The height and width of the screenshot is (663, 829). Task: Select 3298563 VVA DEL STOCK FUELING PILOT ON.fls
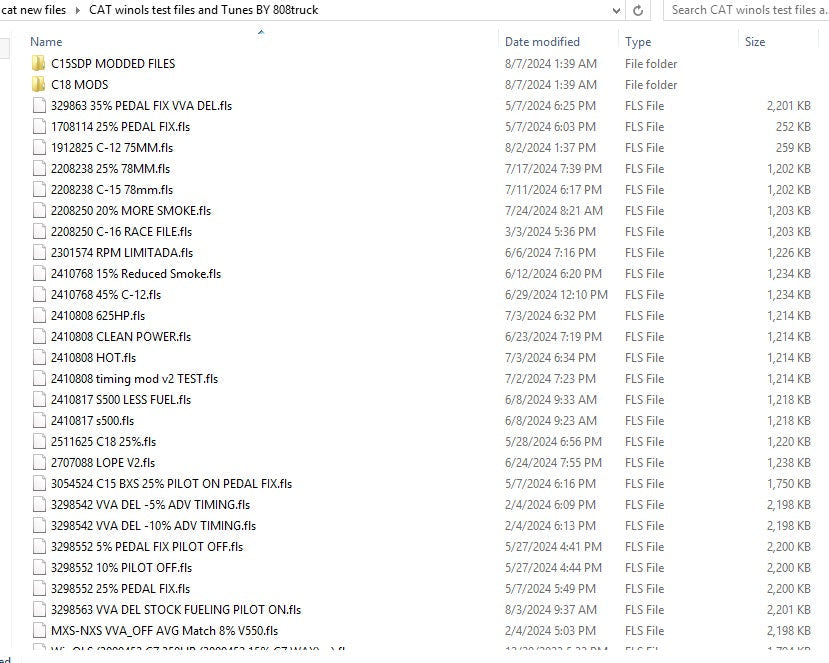pyautogui.click(x=176, y=610)
